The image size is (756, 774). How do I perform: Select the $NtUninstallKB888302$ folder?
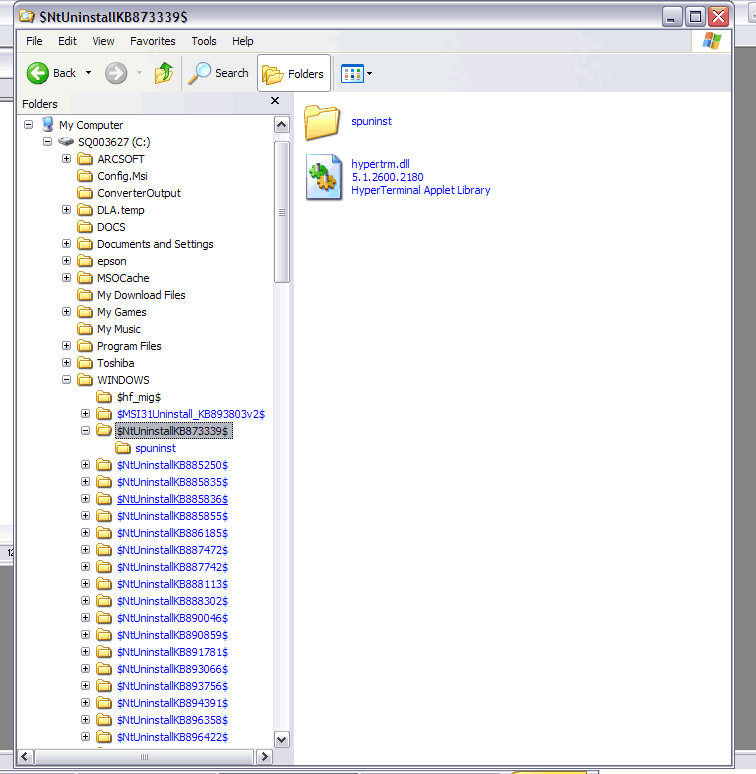(162, 601)
